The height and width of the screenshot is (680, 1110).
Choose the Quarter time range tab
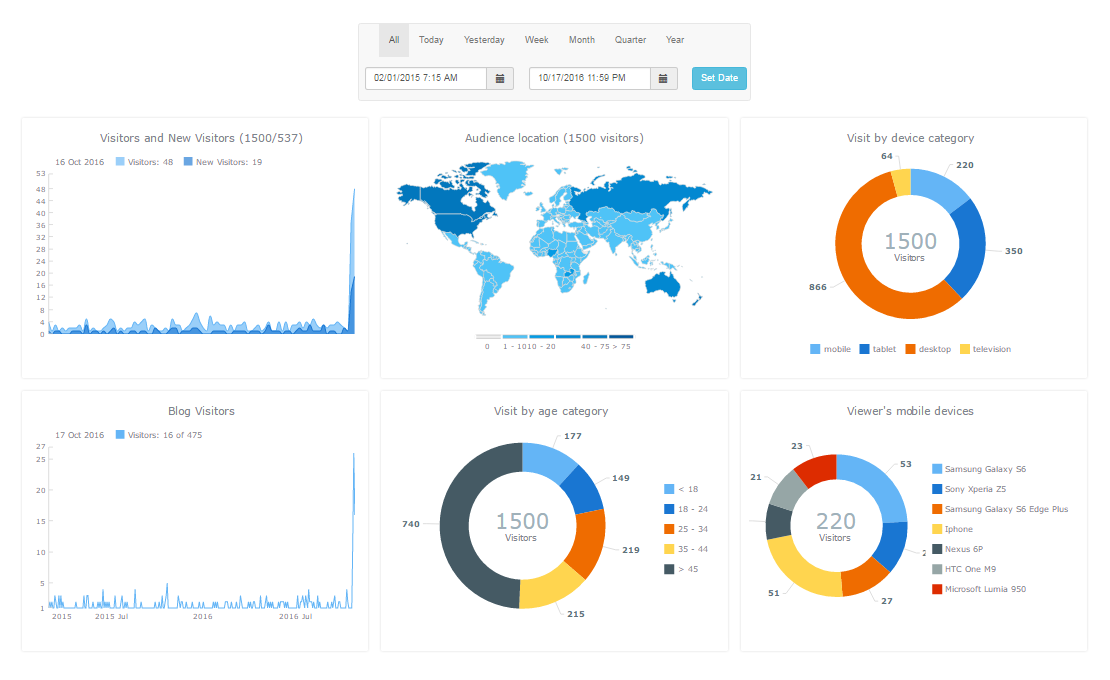pyautogui.click(x=630, y=40)
